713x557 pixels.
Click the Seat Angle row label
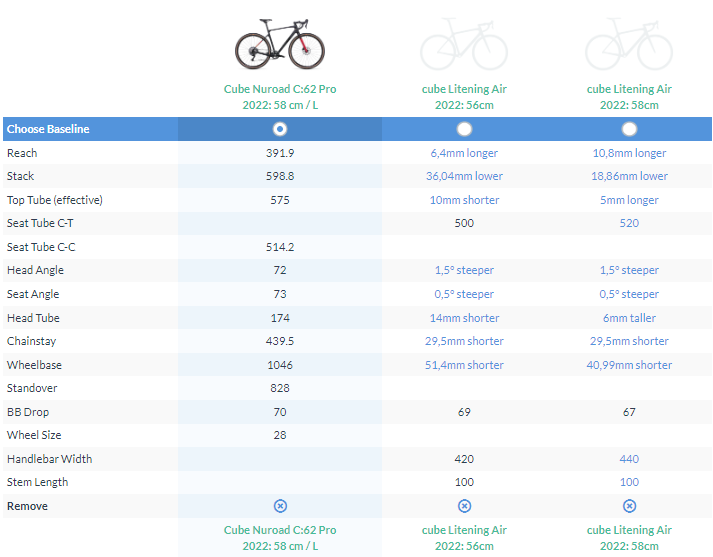pos(33,294)
